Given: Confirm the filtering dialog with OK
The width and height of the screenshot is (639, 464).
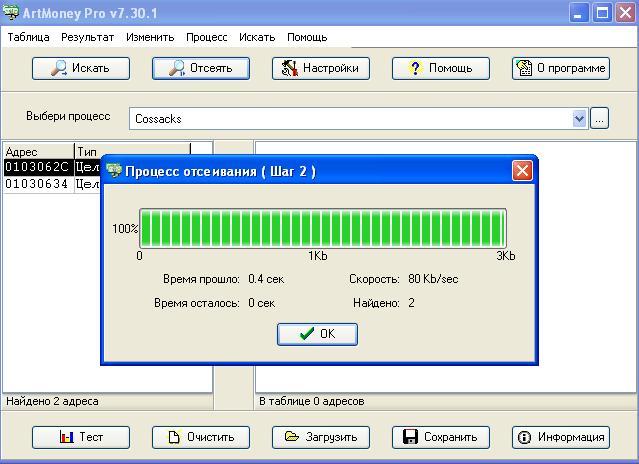Looking at the screenshot, I should tap(317, 334).
